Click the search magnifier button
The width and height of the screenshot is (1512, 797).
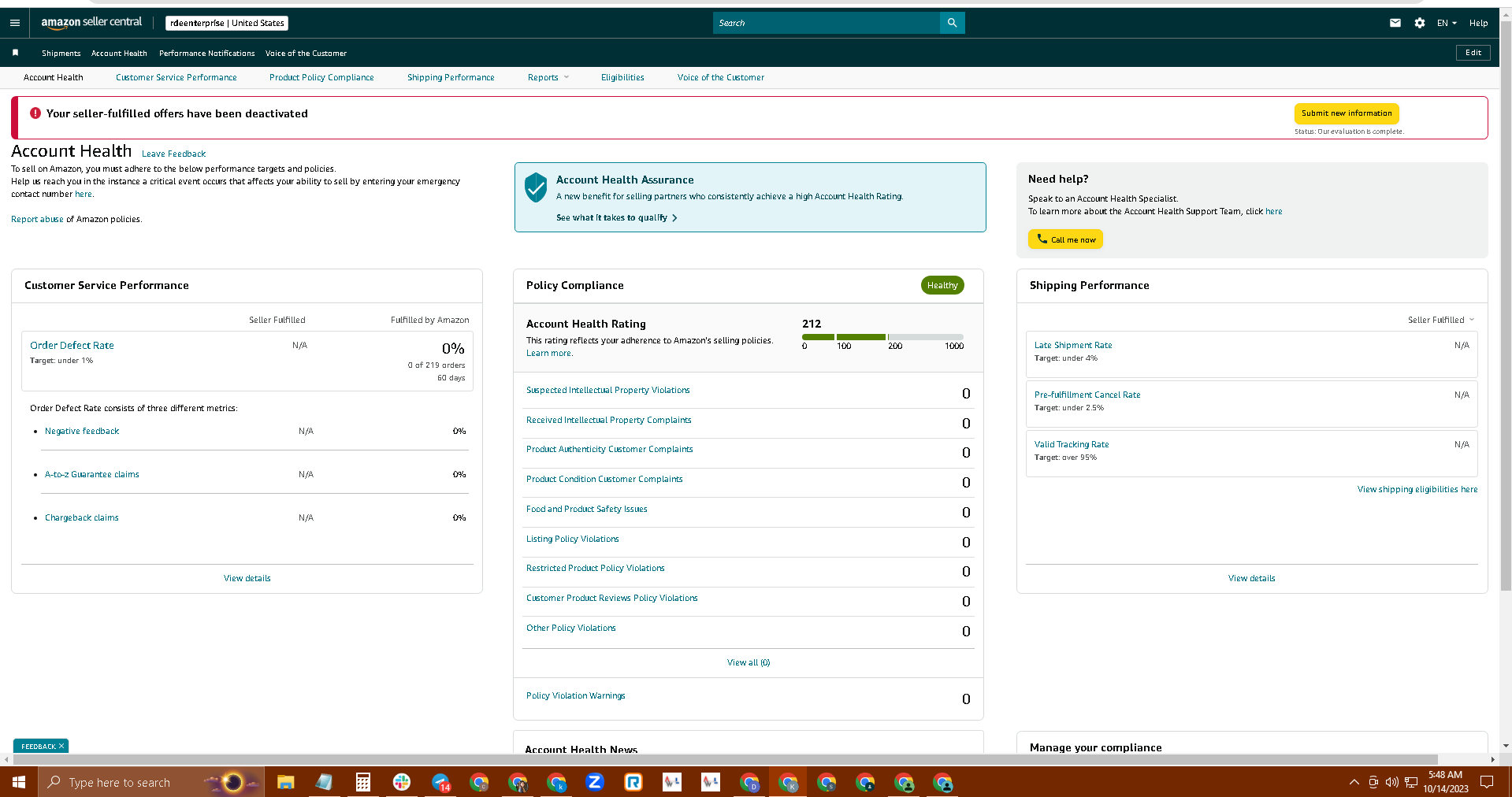coord(952,23)
